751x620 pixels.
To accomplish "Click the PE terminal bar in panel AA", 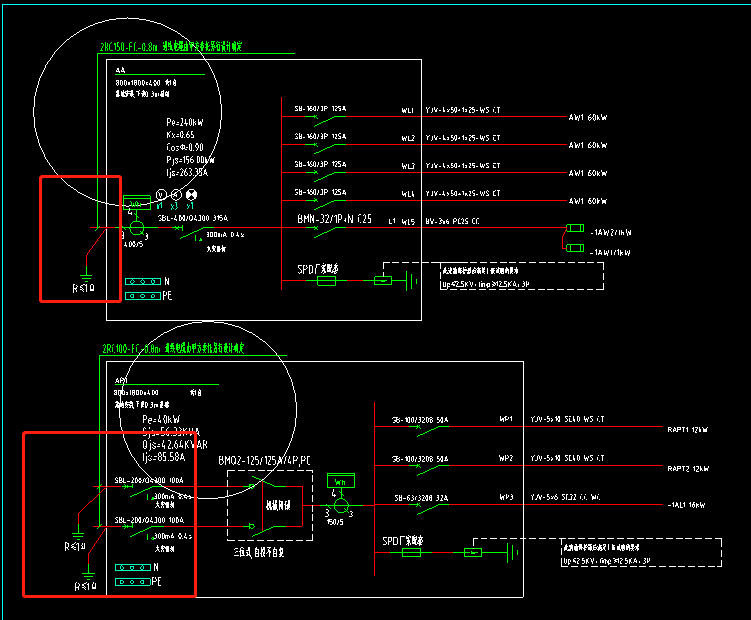I will (x=143, y=296).
